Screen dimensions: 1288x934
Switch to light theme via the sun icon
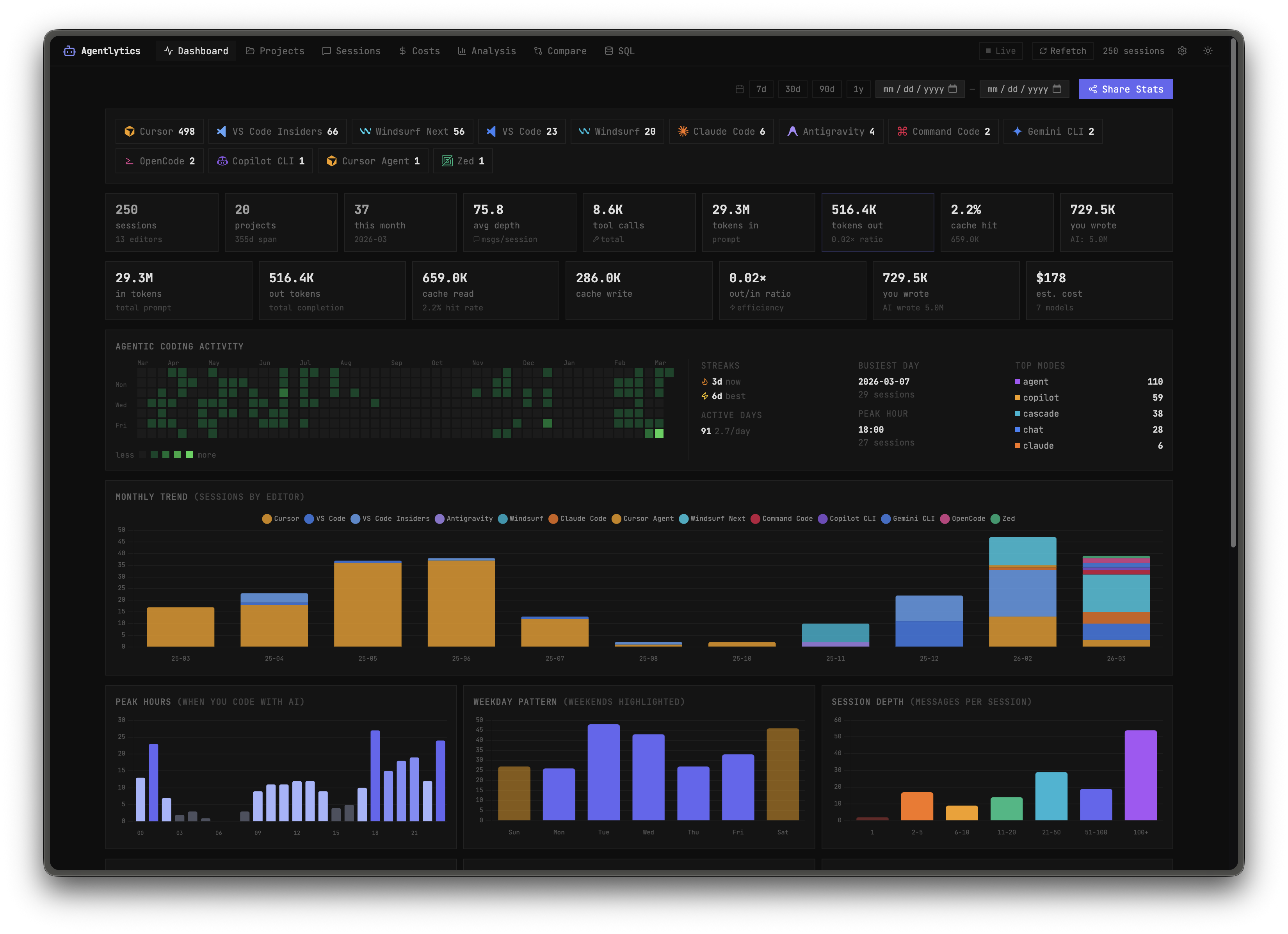(x=1208, y=50)
